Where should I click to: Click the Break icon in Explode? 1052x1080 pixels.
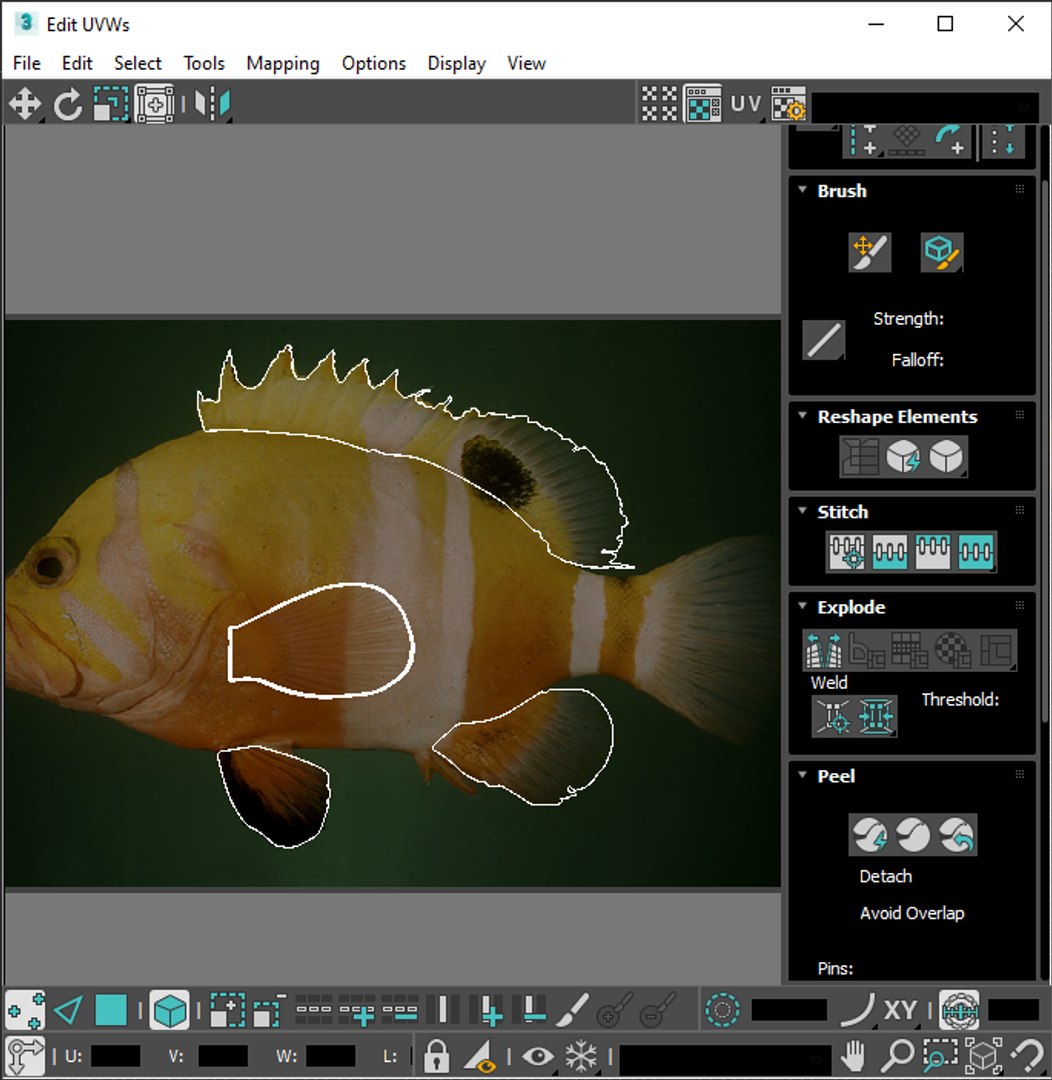pyautogui.click(x=823, y=650)
